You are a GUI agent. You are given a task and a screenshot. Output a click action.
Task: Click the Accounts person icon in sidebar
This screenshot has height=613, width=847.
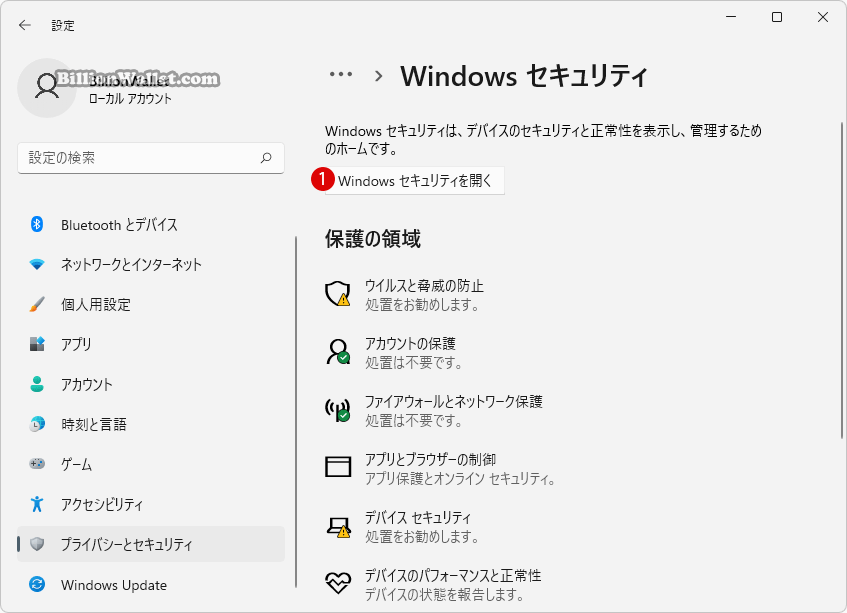[37, 384]
